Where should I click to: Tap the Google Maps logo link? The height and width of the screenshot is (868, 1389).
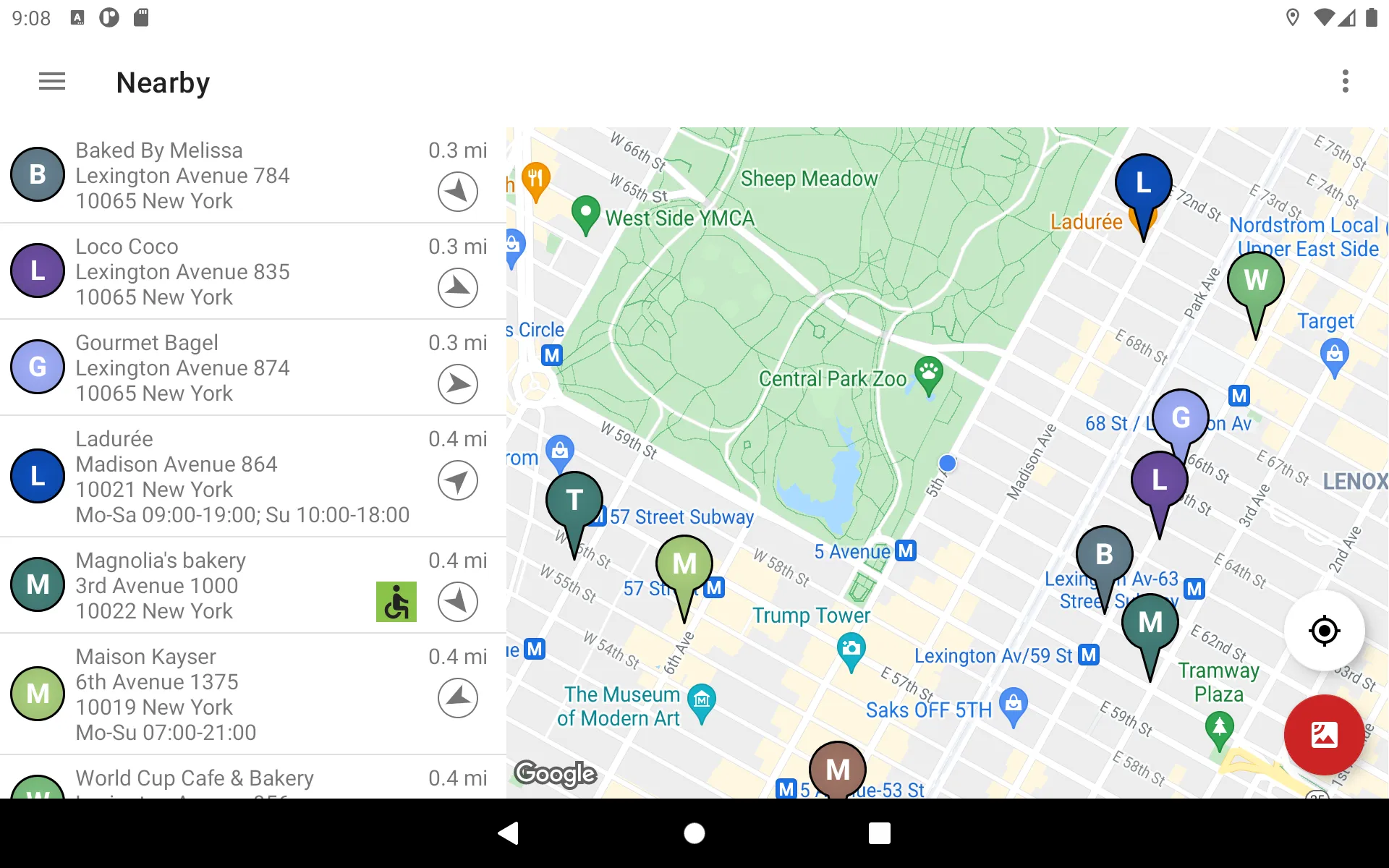(556, 774)
